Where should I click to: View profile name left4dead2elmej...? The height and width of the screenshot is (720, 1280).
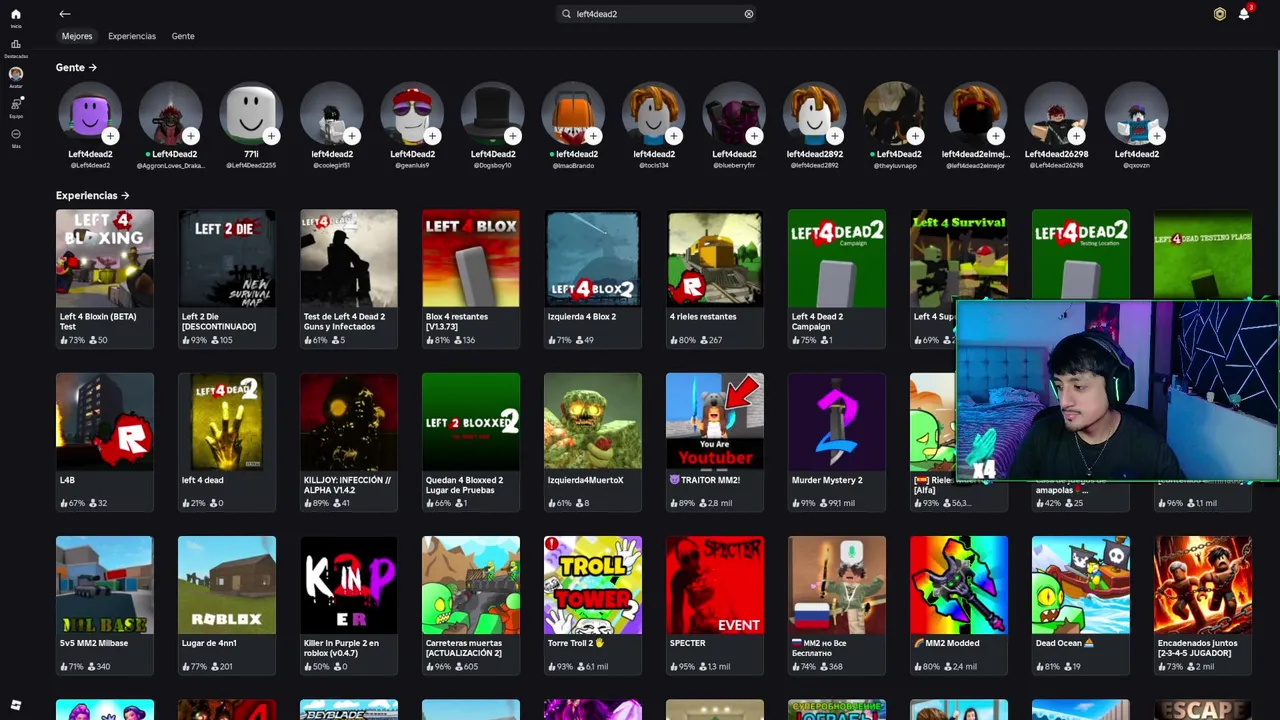976,154
